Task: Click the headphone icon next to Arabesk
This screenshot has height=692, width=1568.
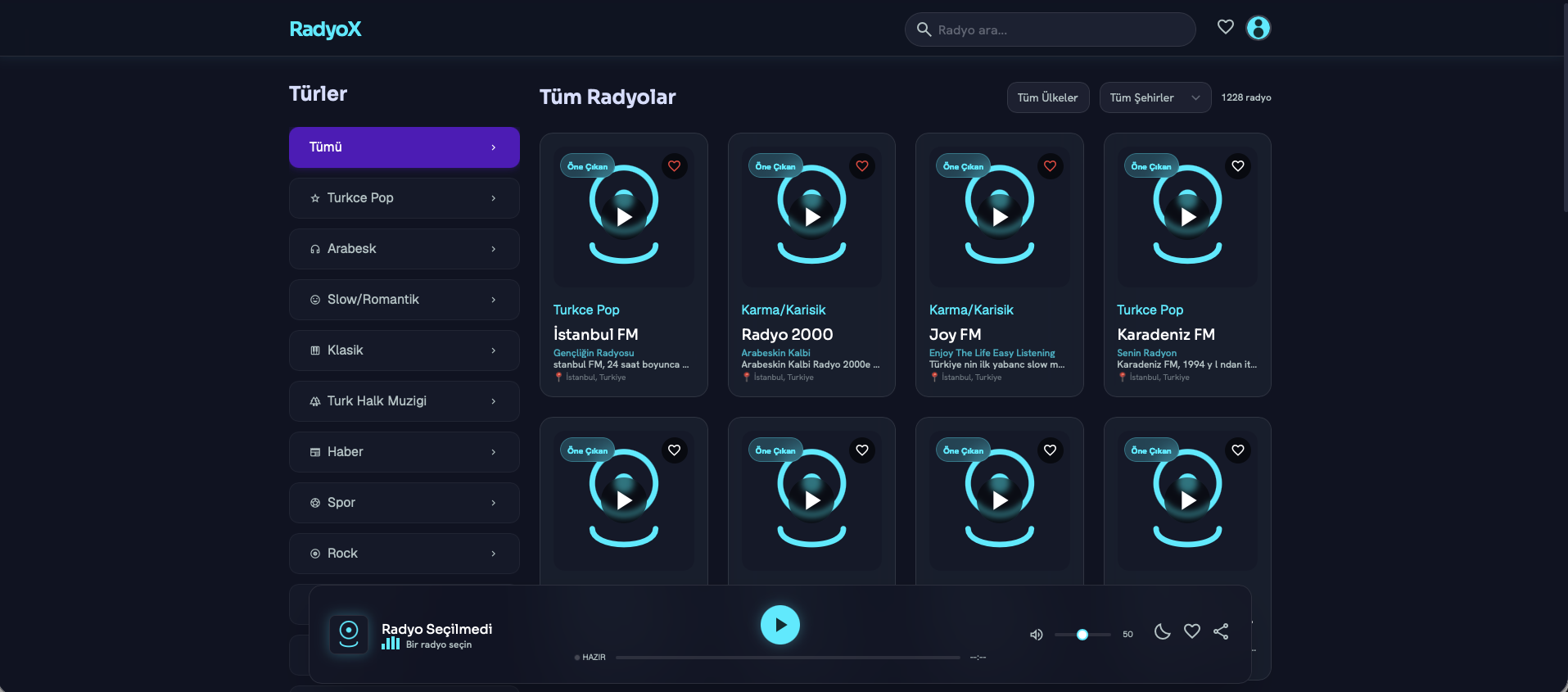Action: 315,249
